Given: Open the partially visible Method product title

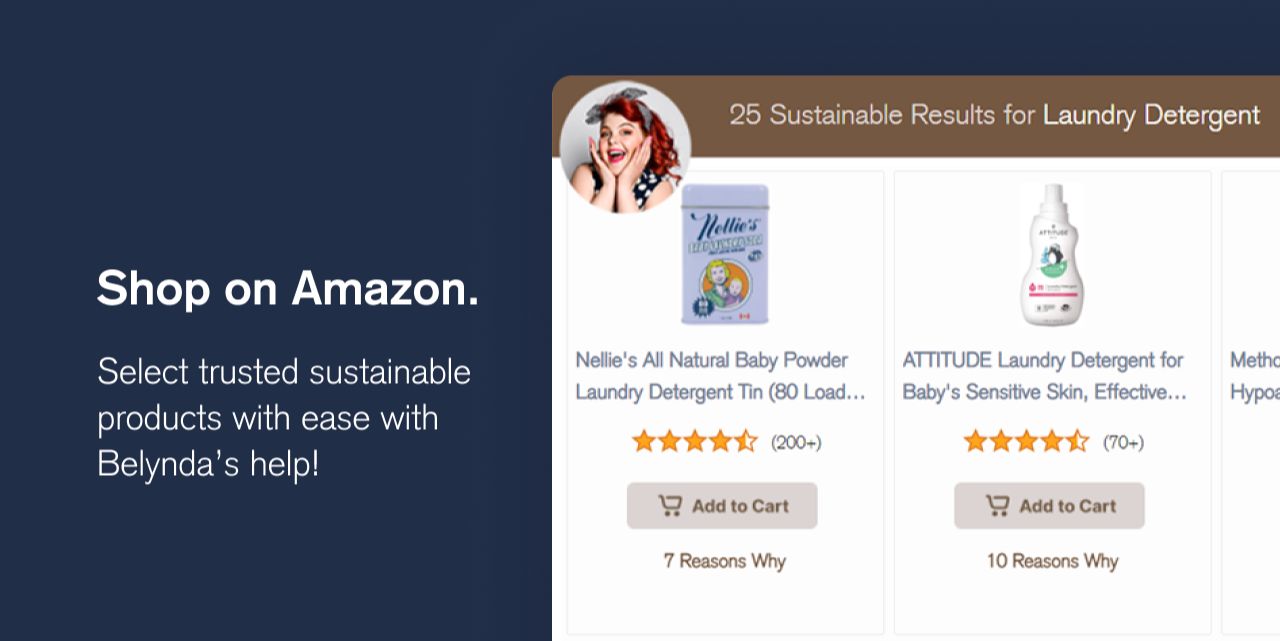Looking at the screenshot, I should click(1255, 376).
